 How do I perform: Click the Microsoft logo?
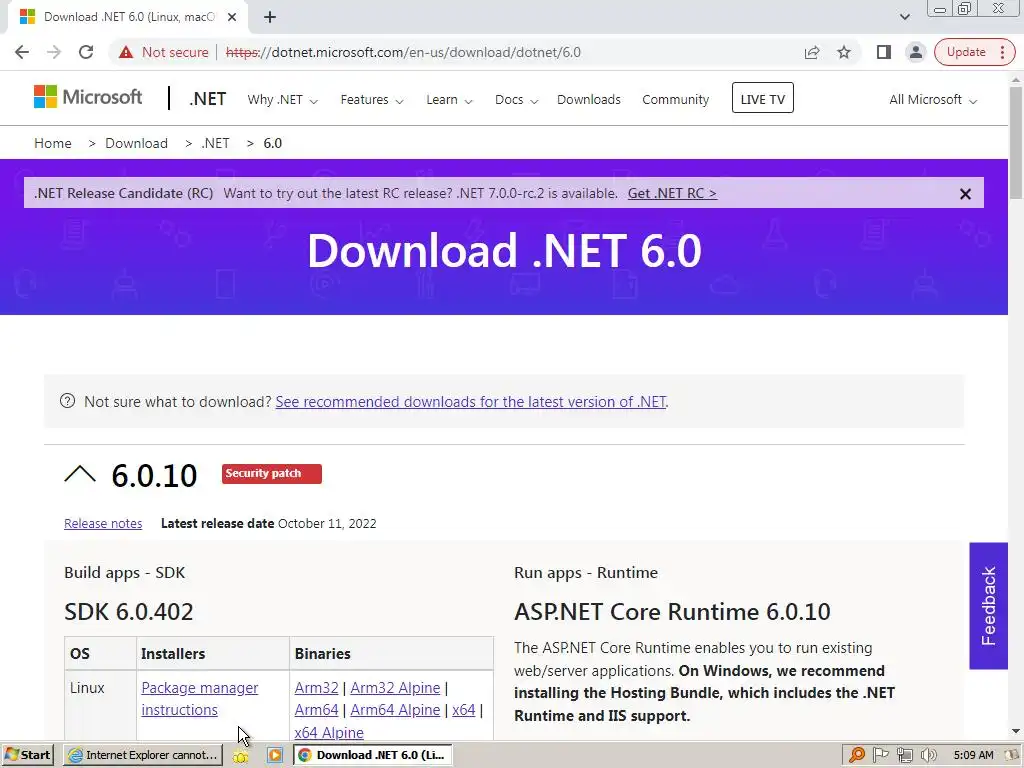click(88, 97)
